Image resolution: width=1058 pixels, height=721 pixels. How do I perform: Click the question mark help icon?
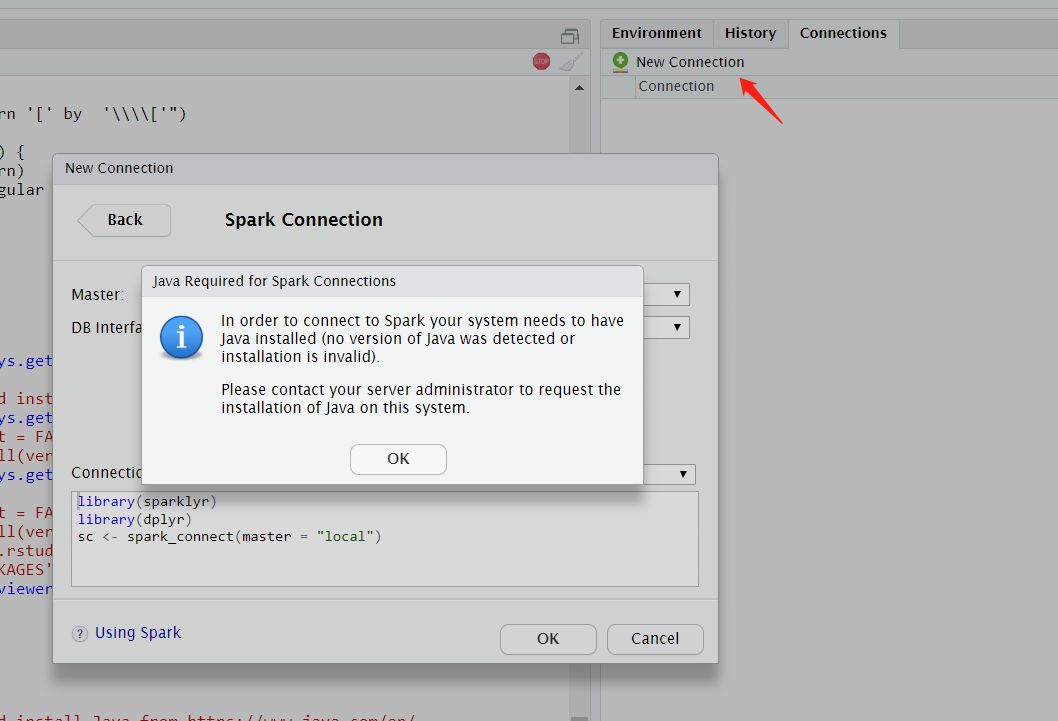[80, 633]
